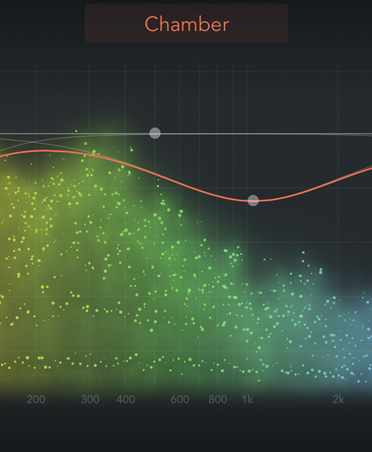Click the 400 frequency label
The image size is (372, 452).
click(126, 399)
